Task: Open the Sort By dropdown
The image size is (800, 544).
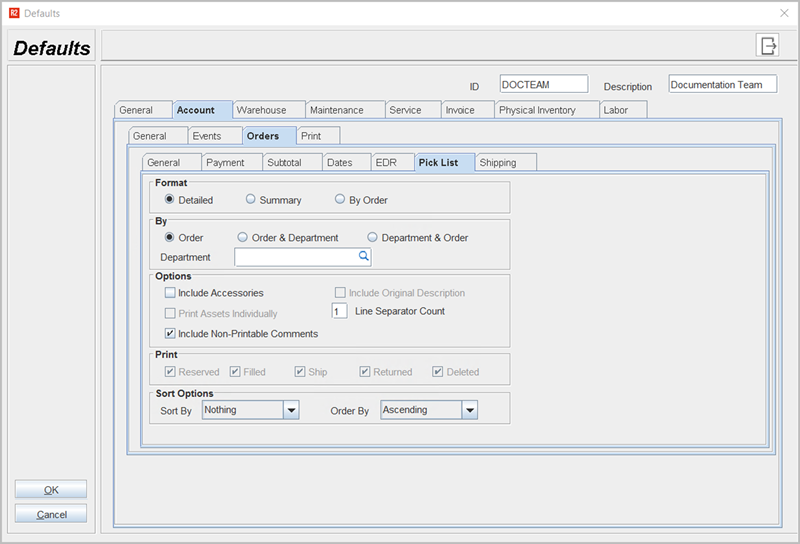Action: (x=290, y=410)
